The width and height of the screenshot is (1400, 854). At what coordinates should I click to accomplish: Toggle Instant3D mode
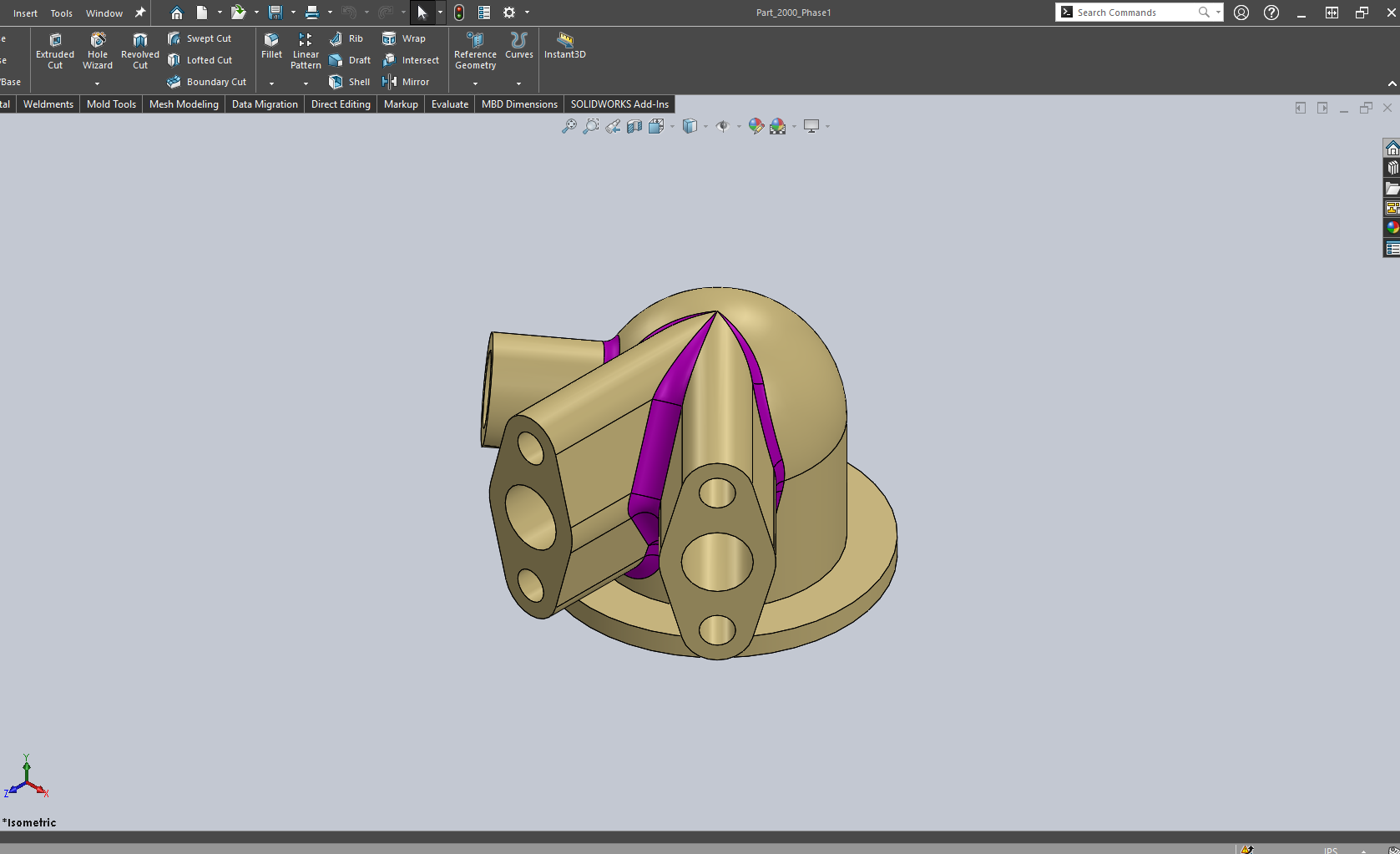tap(565, 46)
